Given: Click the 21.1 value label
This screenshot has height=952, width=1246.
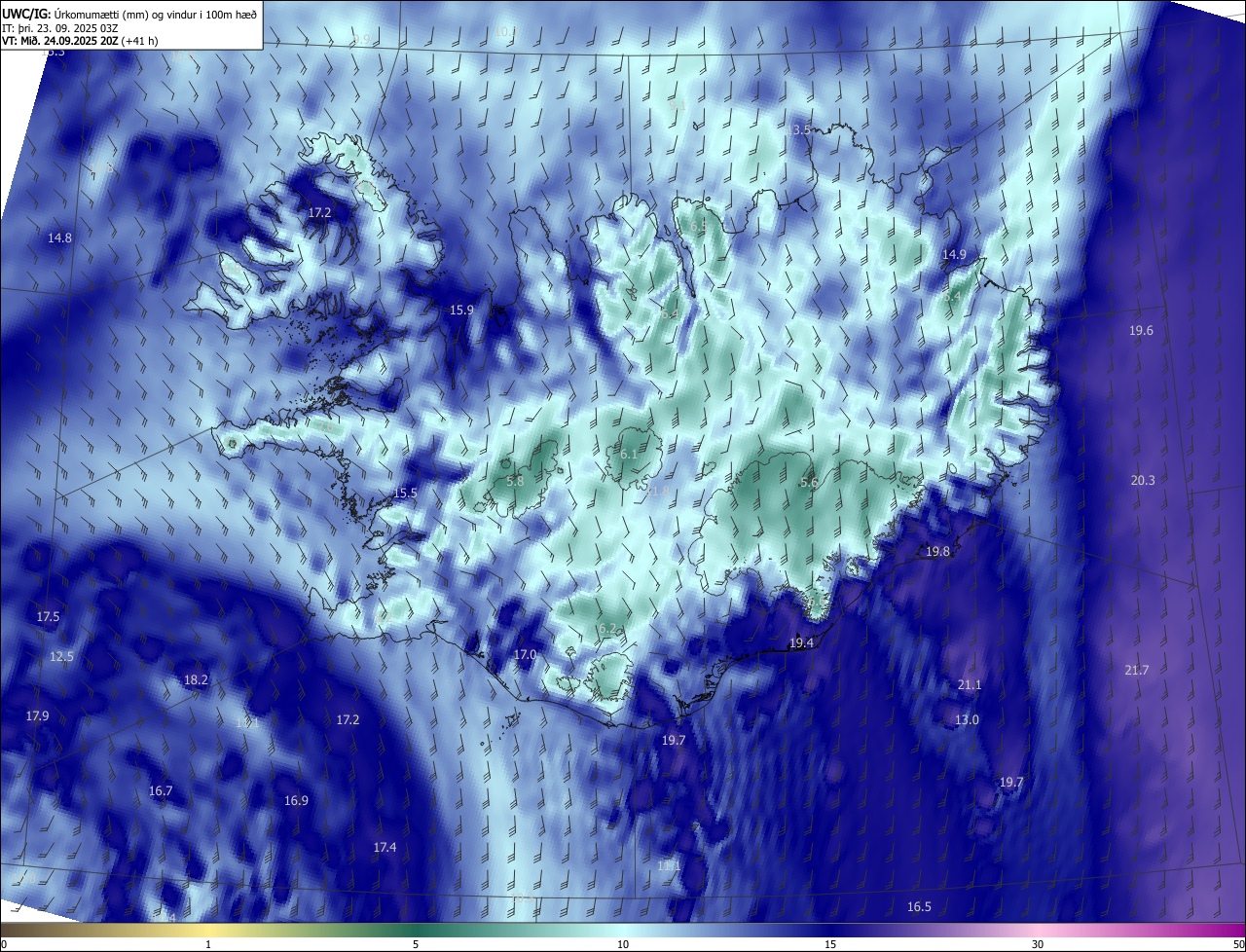Looking at the screenshot, I should coord(970,685).
